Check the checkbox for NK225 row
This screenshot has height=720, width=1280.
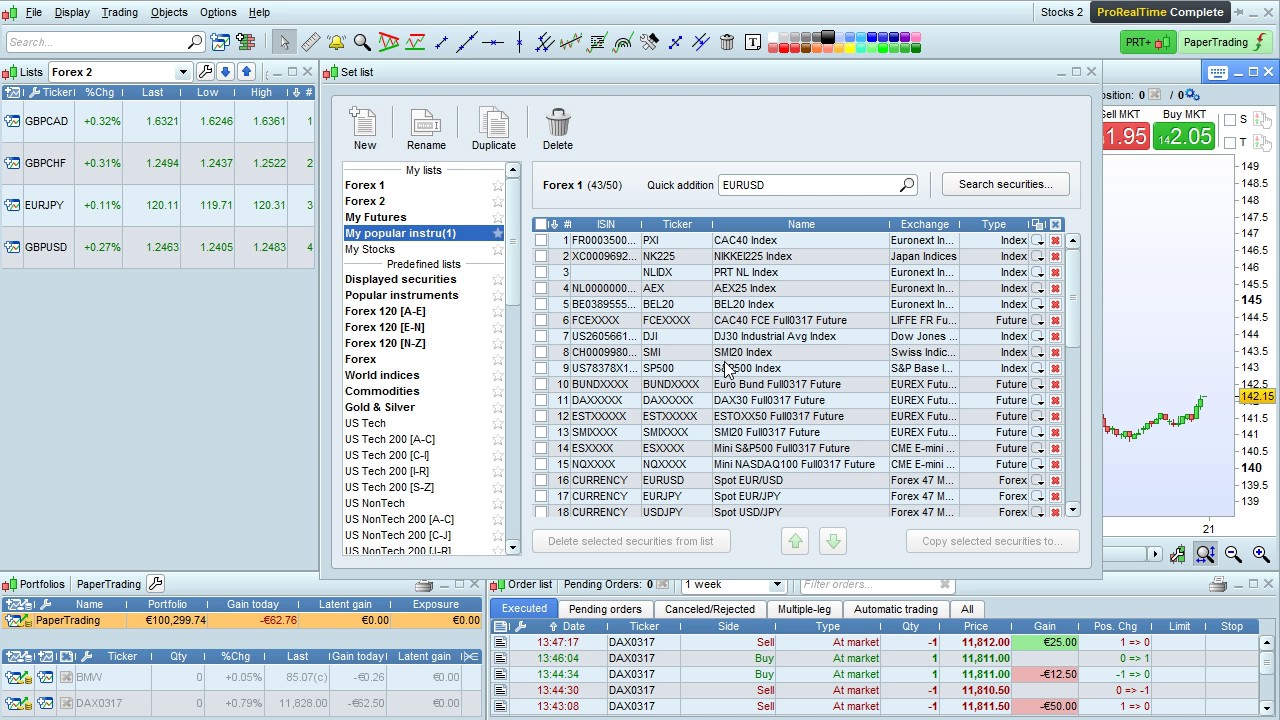(541, 256)
